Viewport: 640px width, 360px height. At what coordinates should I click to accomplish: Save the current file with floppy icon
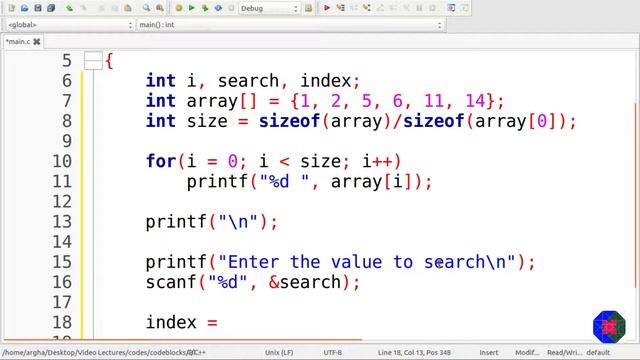click(x=38, y=8)
